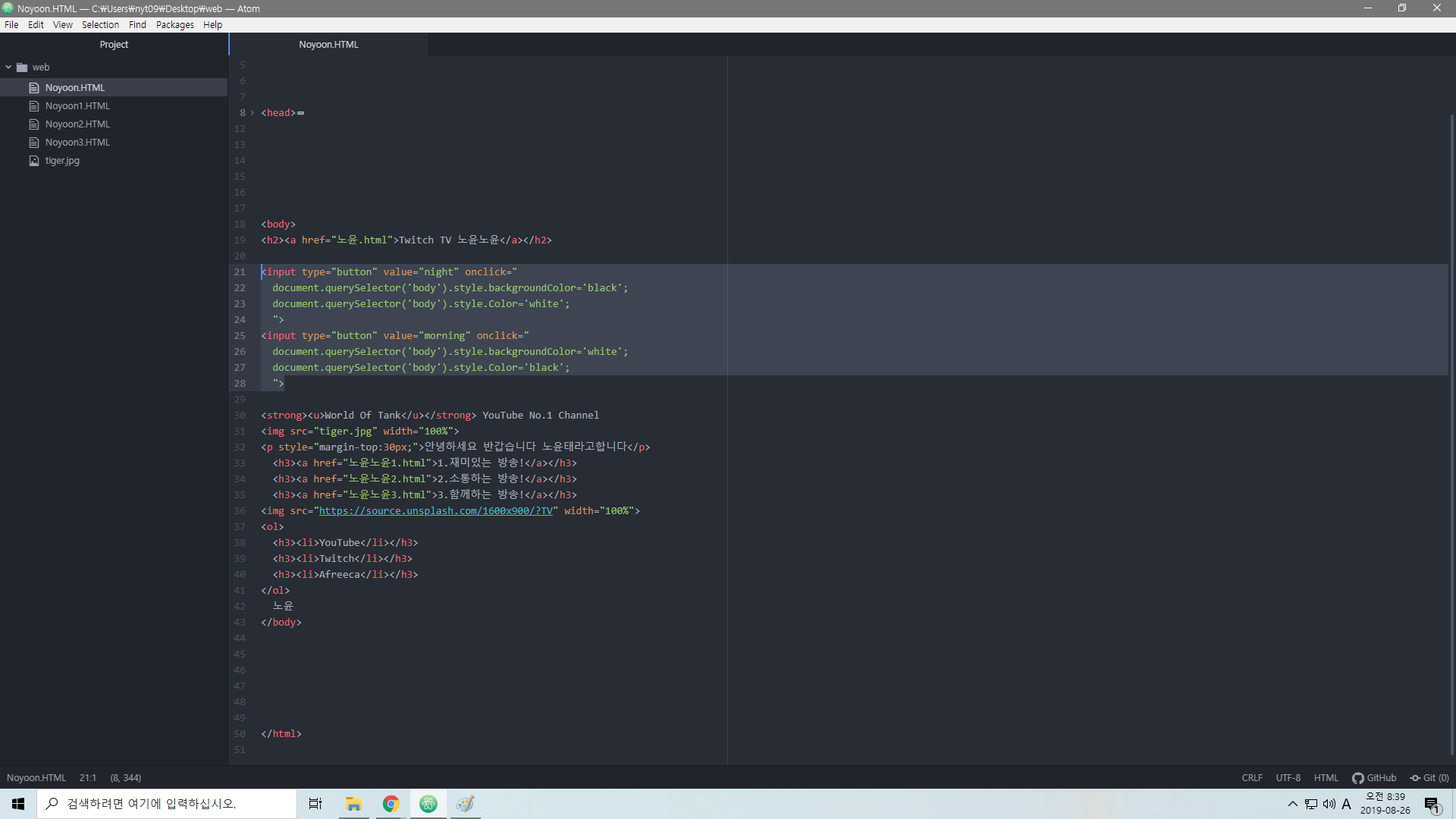
Task: Open File Explorer from taskbar
Action: pos(353,804)
